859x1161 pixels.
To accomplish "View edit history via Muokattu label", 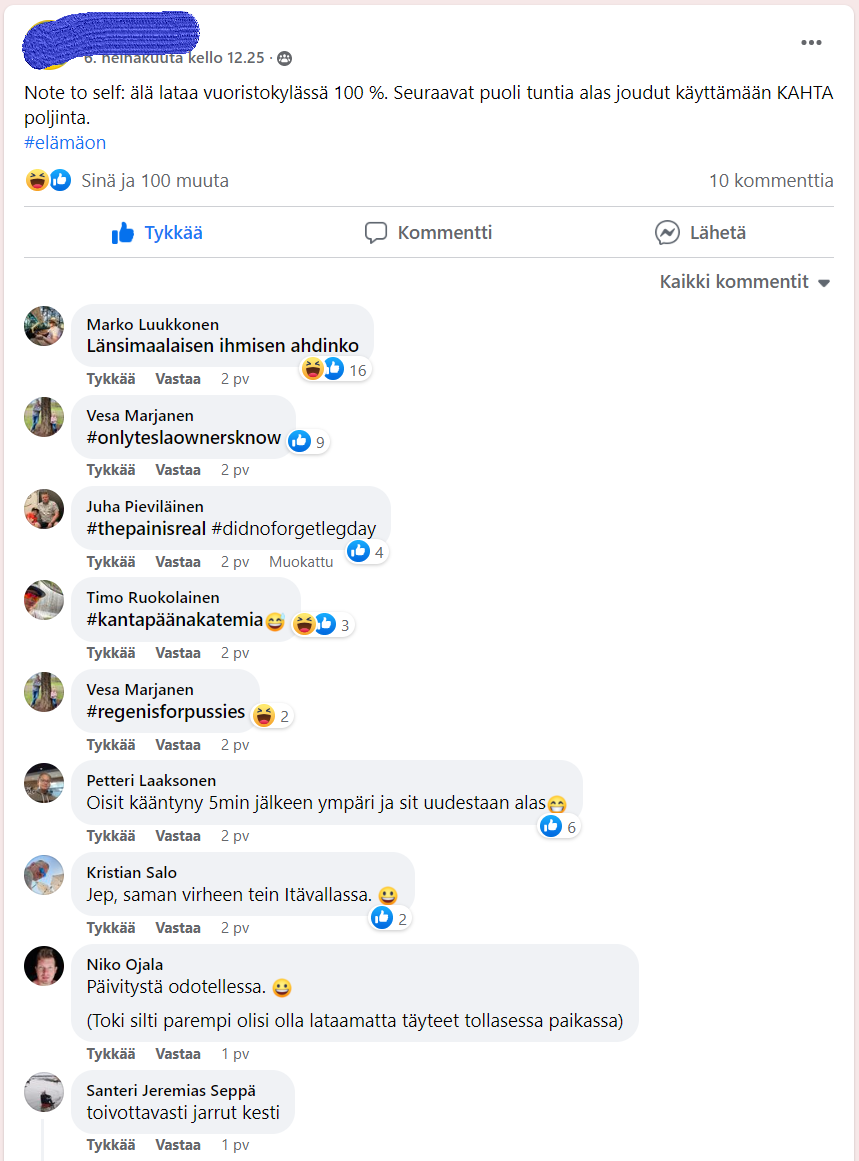I will click(301, 562).
